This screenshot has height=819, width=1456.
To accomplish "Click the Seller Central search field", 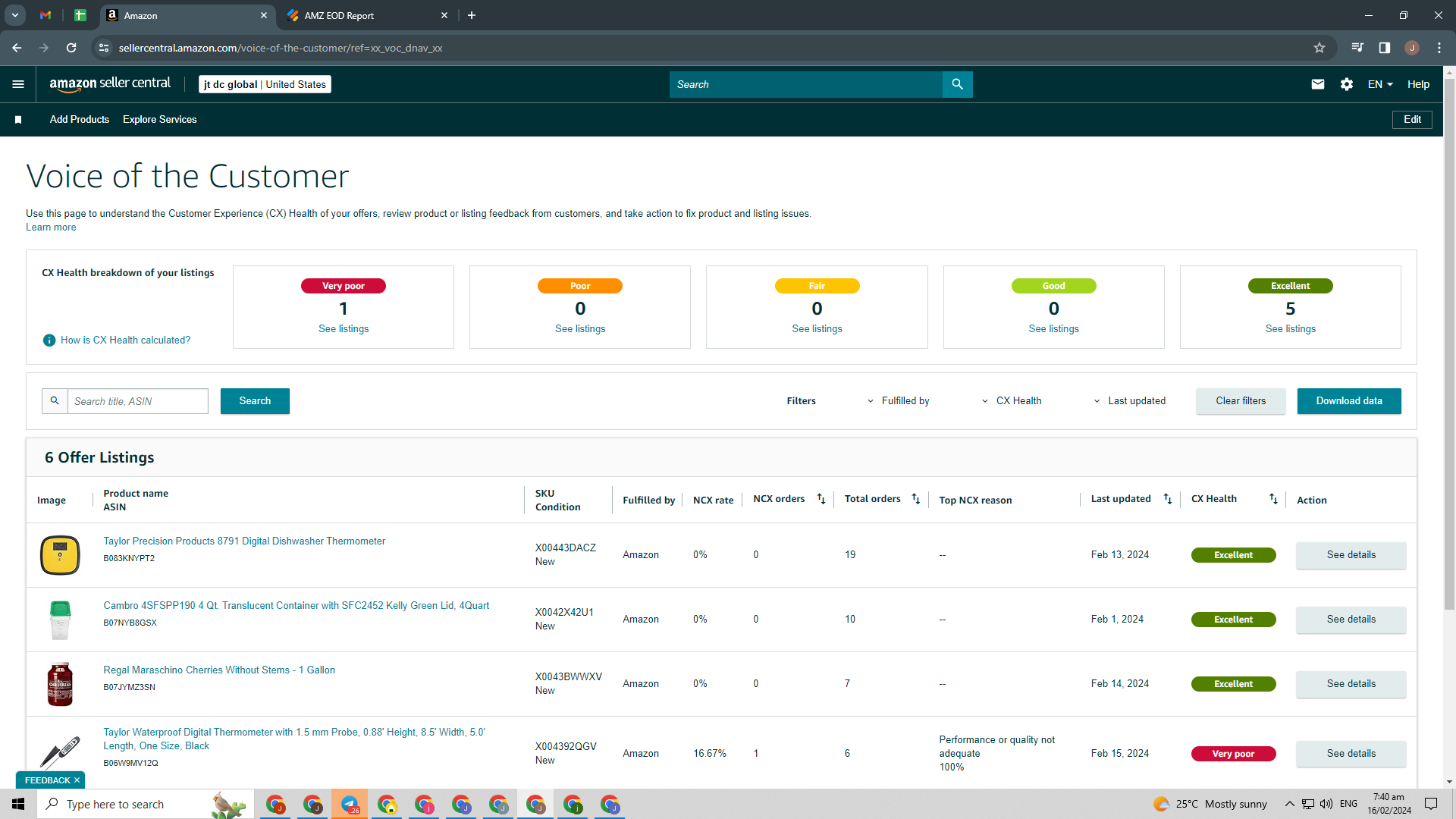I will pos(806,84).
